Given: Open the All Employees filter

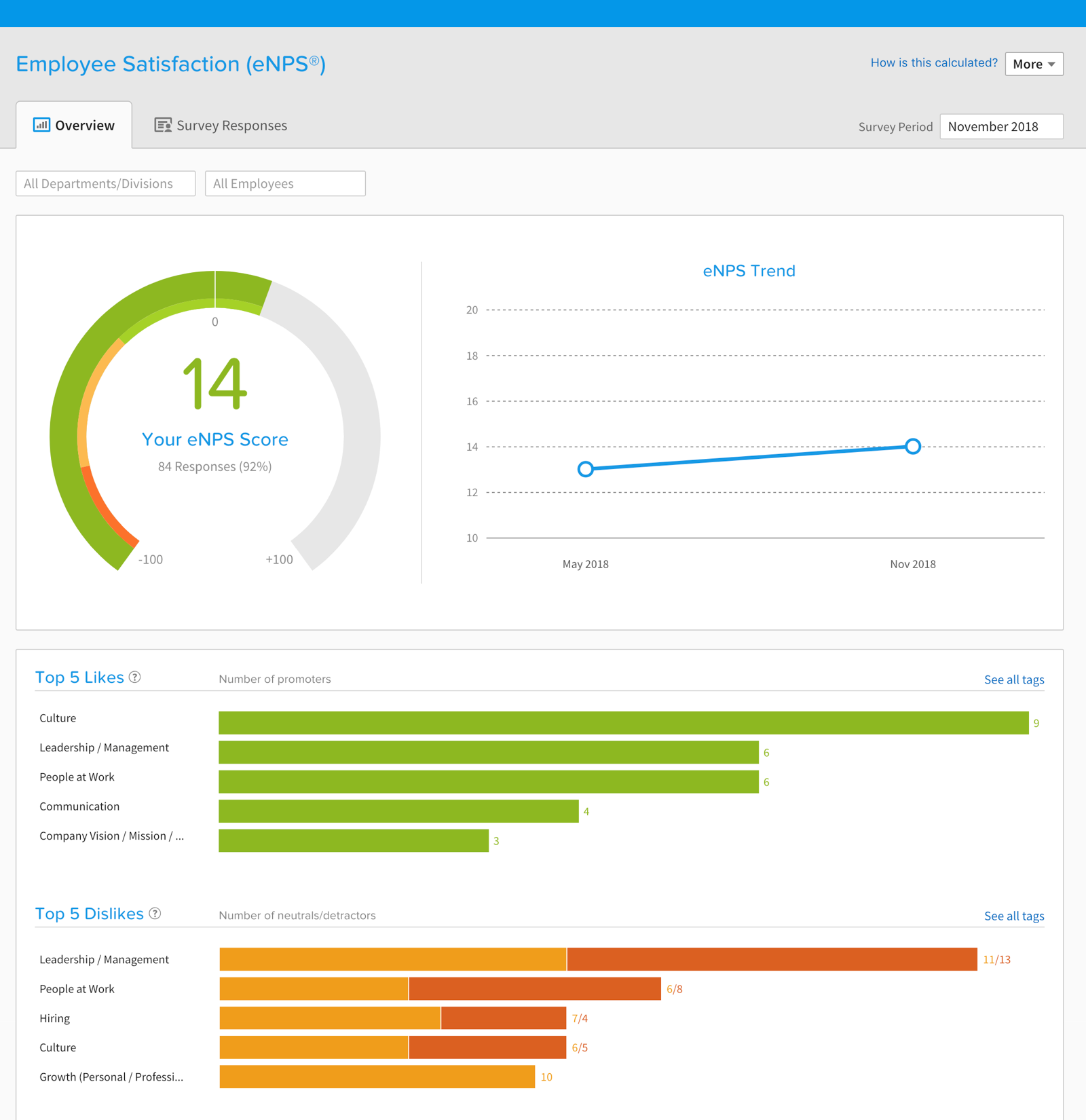Looking at the screenshot, I should point(285,183).
